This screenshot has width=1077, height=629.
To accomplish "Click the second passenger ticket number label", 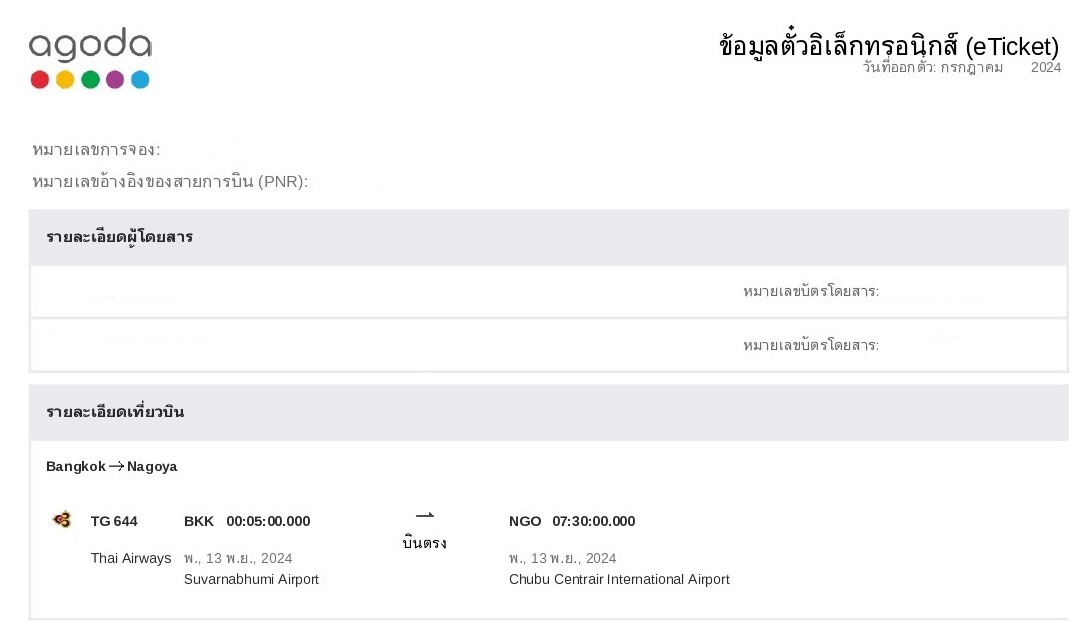I will pos(811,345).
